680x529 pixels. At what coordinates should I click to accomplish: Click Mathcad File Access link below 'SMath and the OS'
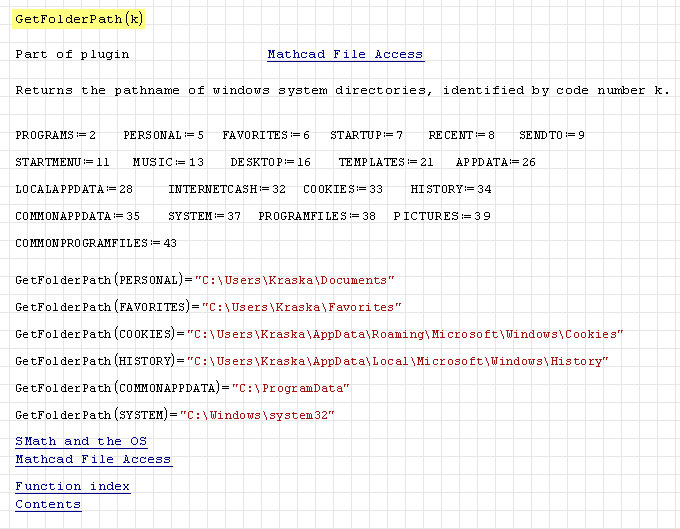coord(93,459)
